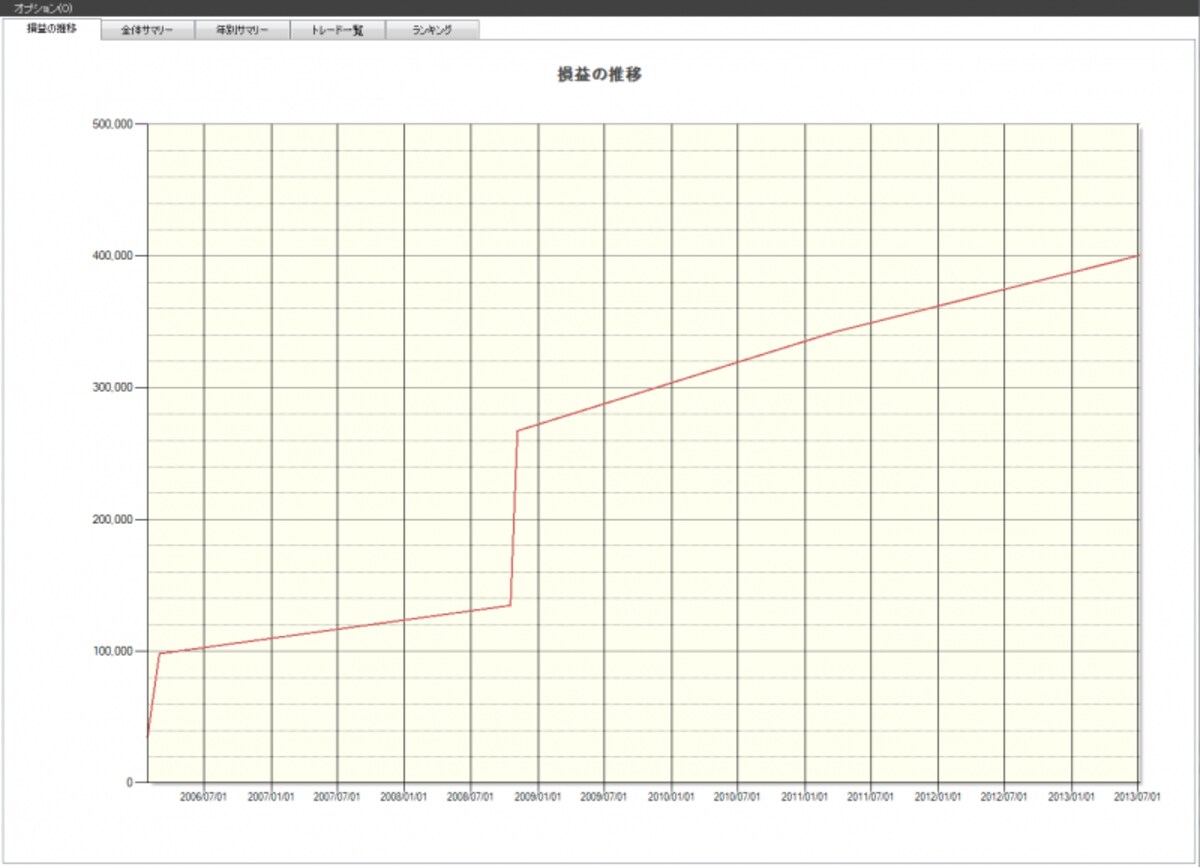Screen dimensions: 1200x867
Task: Go to the トレード一覧 tab
Action: 337,30
